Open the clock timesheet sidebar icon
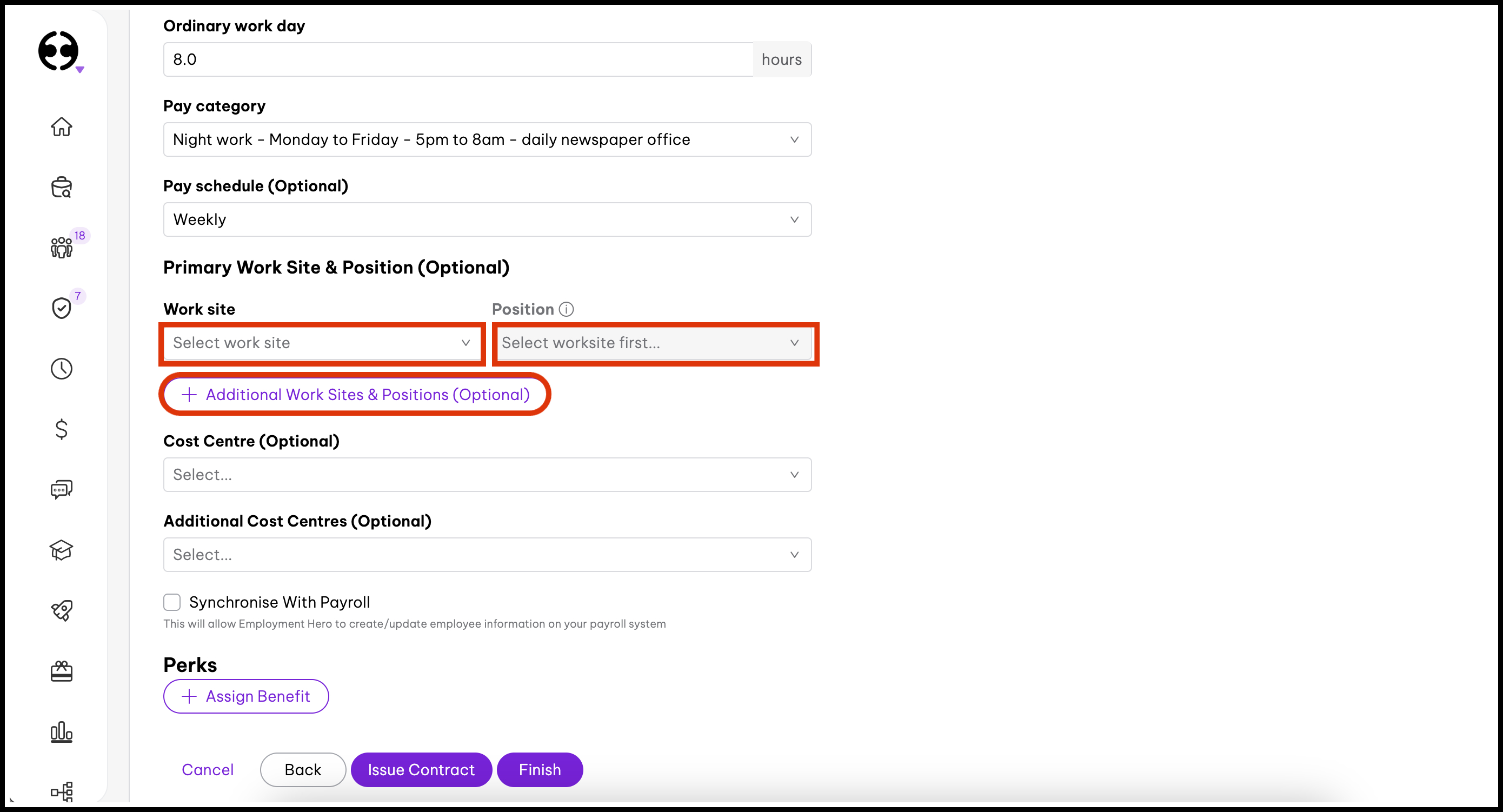The width and height of the screenshot is (1503, 812). 61,369
